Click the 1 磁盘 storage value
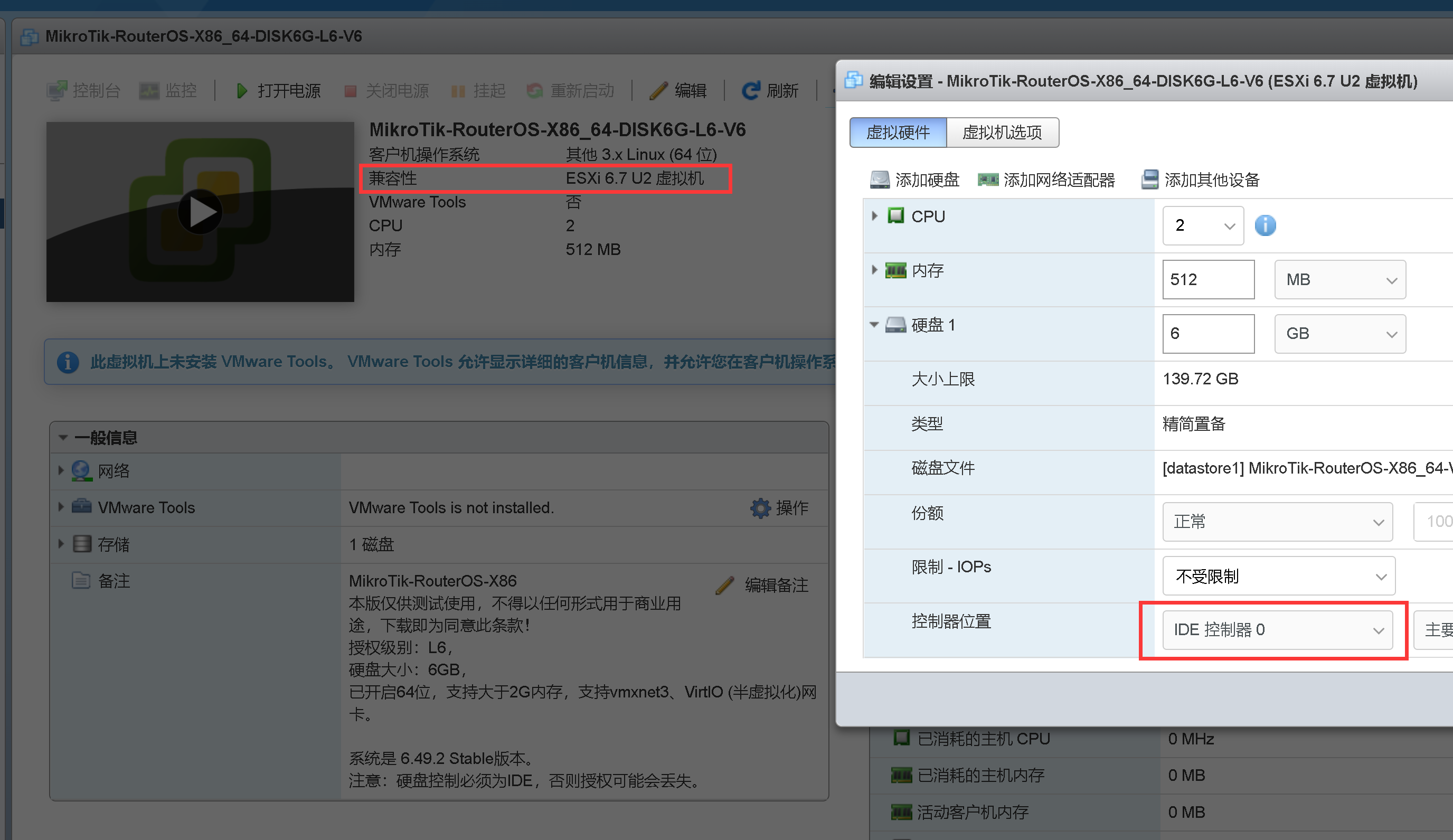The image size is (1453, 840). (x=371, y=544)
